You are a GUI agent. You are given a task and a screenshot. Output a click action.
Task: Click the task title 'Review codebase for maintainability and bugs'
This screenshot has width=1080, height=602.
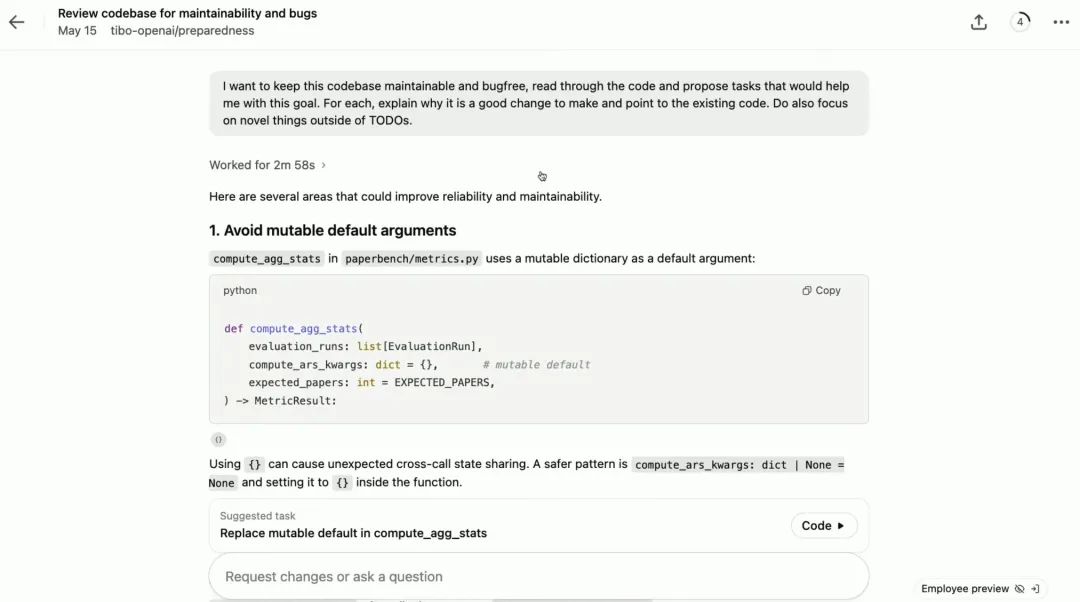(x=187, y=13)
